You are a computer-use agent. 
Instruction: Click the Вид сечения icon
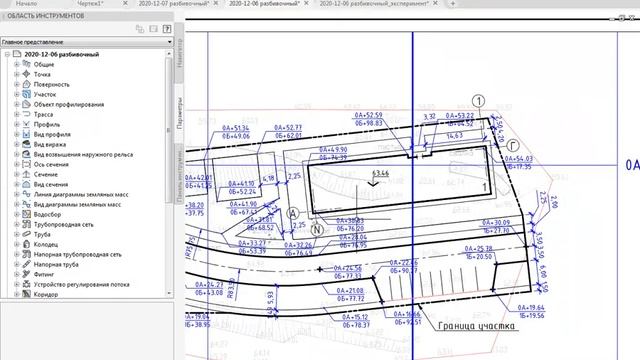coord(27,184)
